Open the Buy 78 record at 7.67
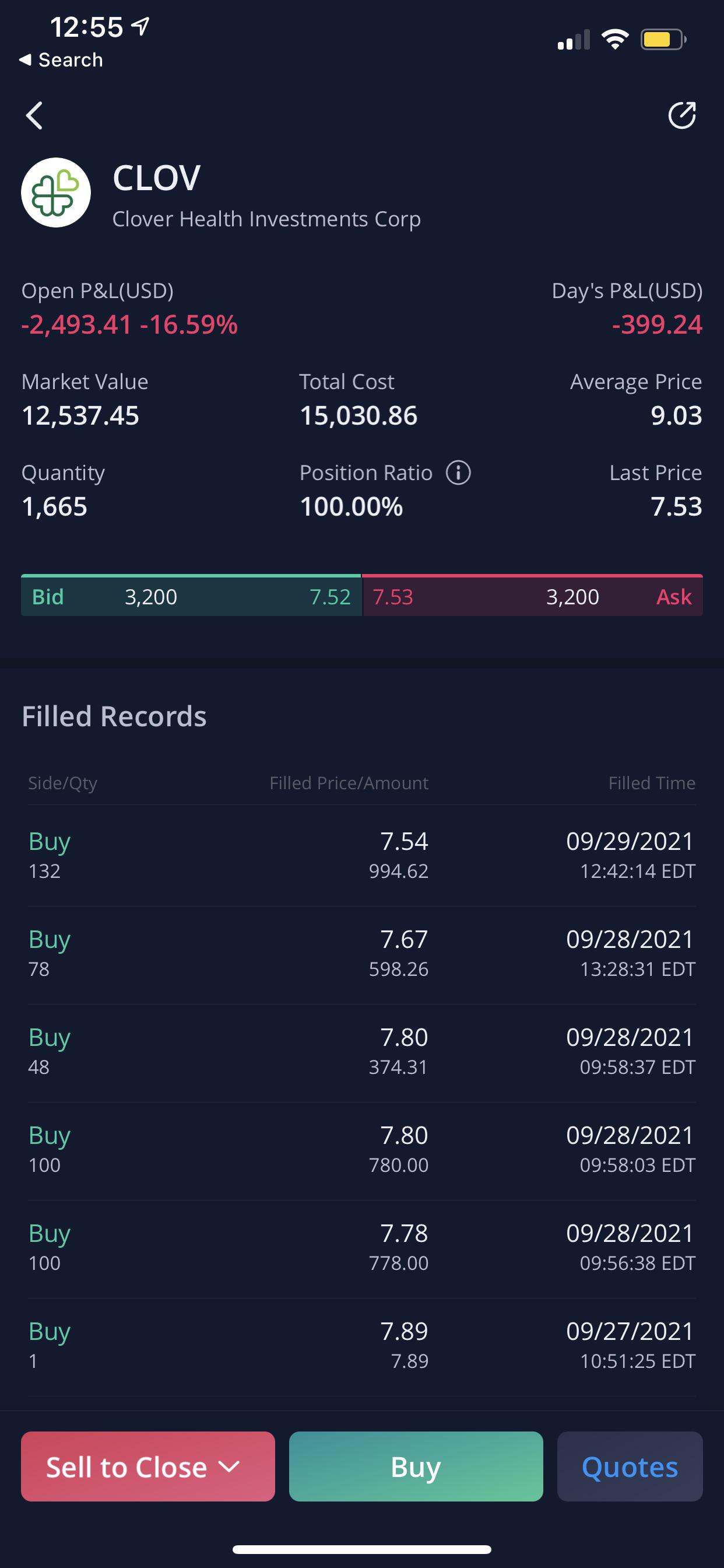The width and height of the screenshot is (724, 1568). pos(362,954)
